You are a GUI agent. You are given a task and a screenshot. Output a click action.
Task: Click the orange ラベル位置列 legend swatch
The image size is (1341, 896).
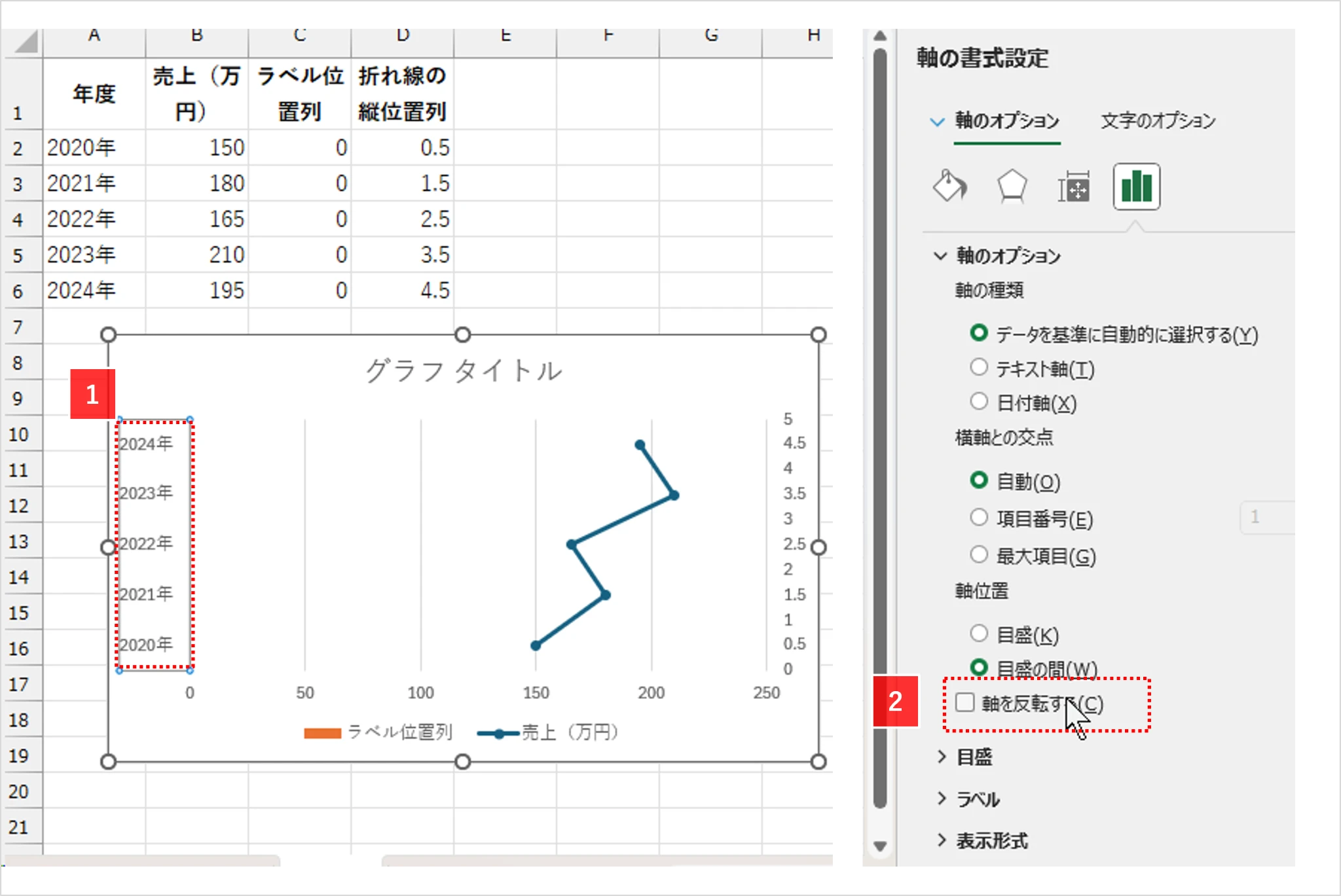322,733
